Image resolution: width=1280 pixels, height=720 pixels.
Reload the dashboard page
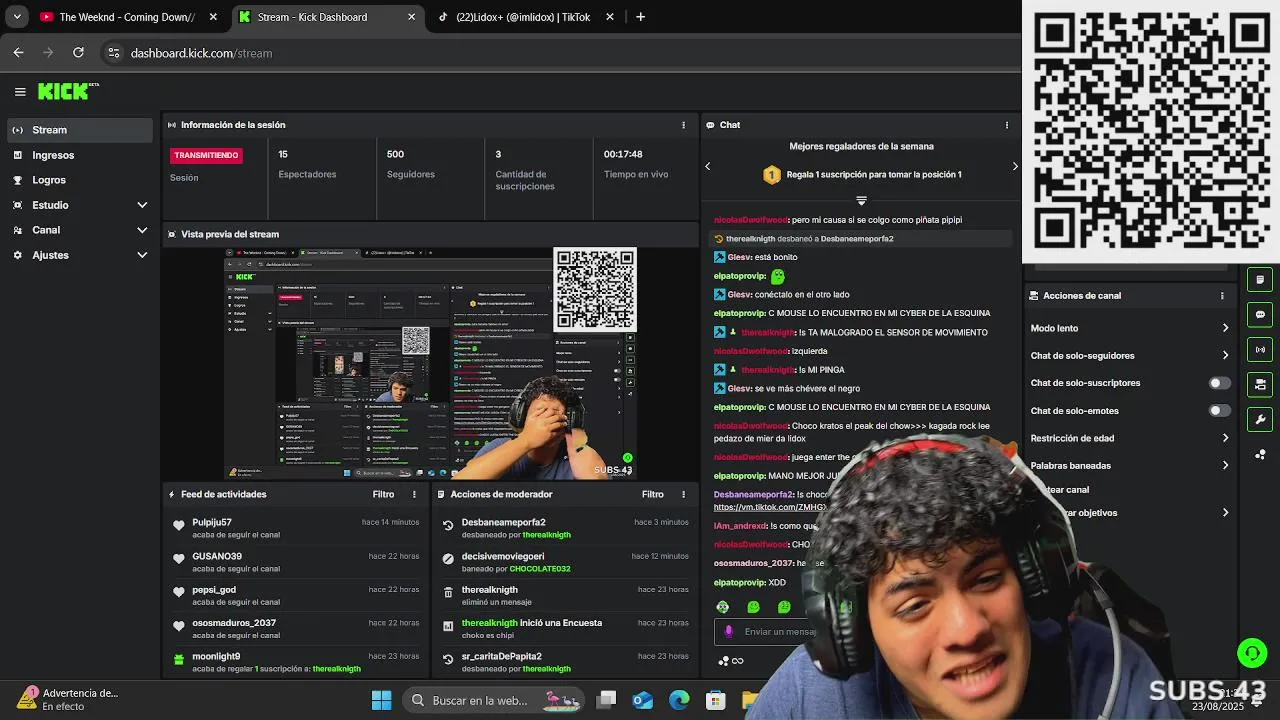pyautogui.click(x=78, y=52)
